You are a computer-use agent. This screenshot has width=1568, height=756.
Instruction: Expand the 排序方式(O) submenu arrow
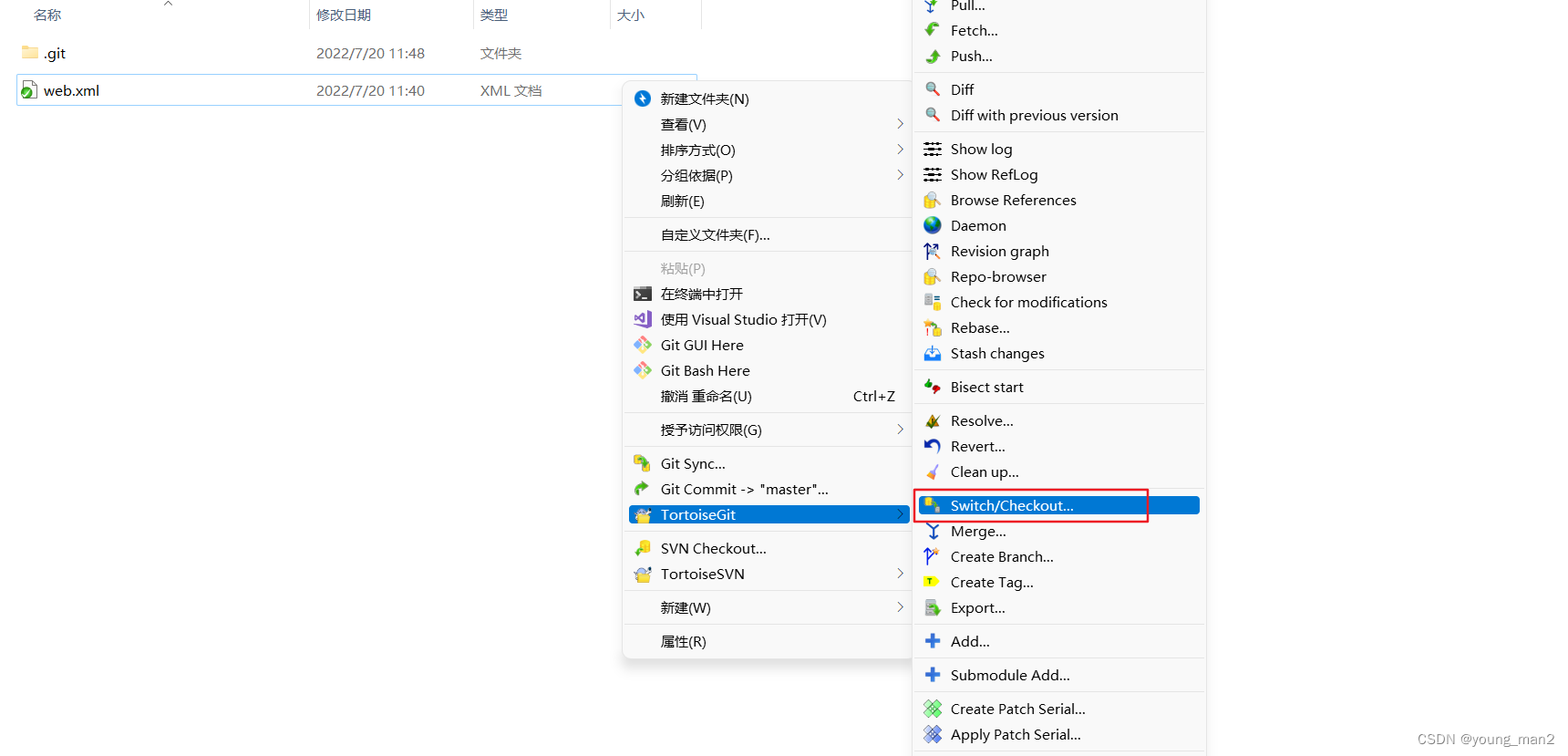(900, 150)
